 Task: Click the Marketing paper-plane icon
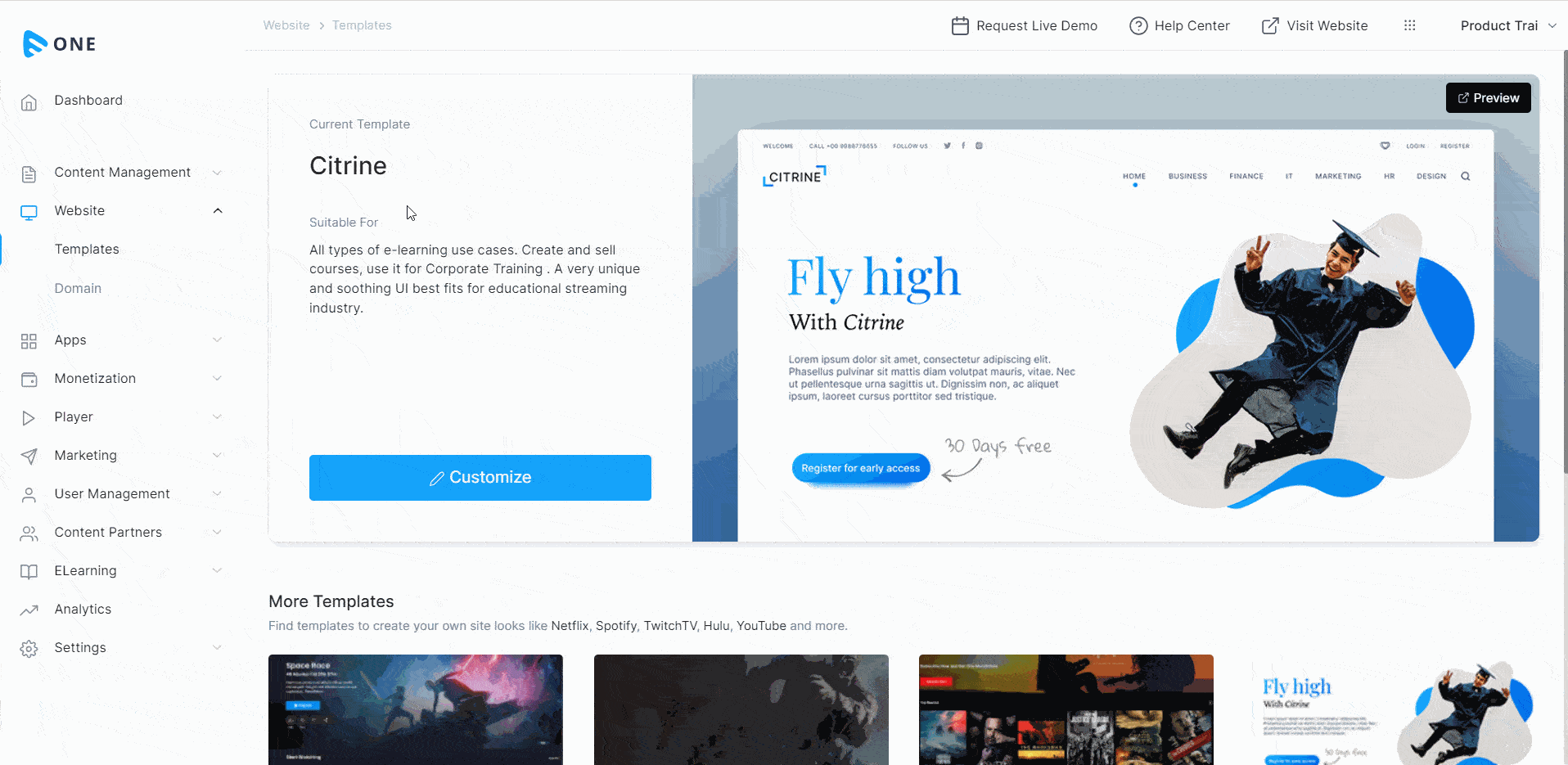point(29,457)
